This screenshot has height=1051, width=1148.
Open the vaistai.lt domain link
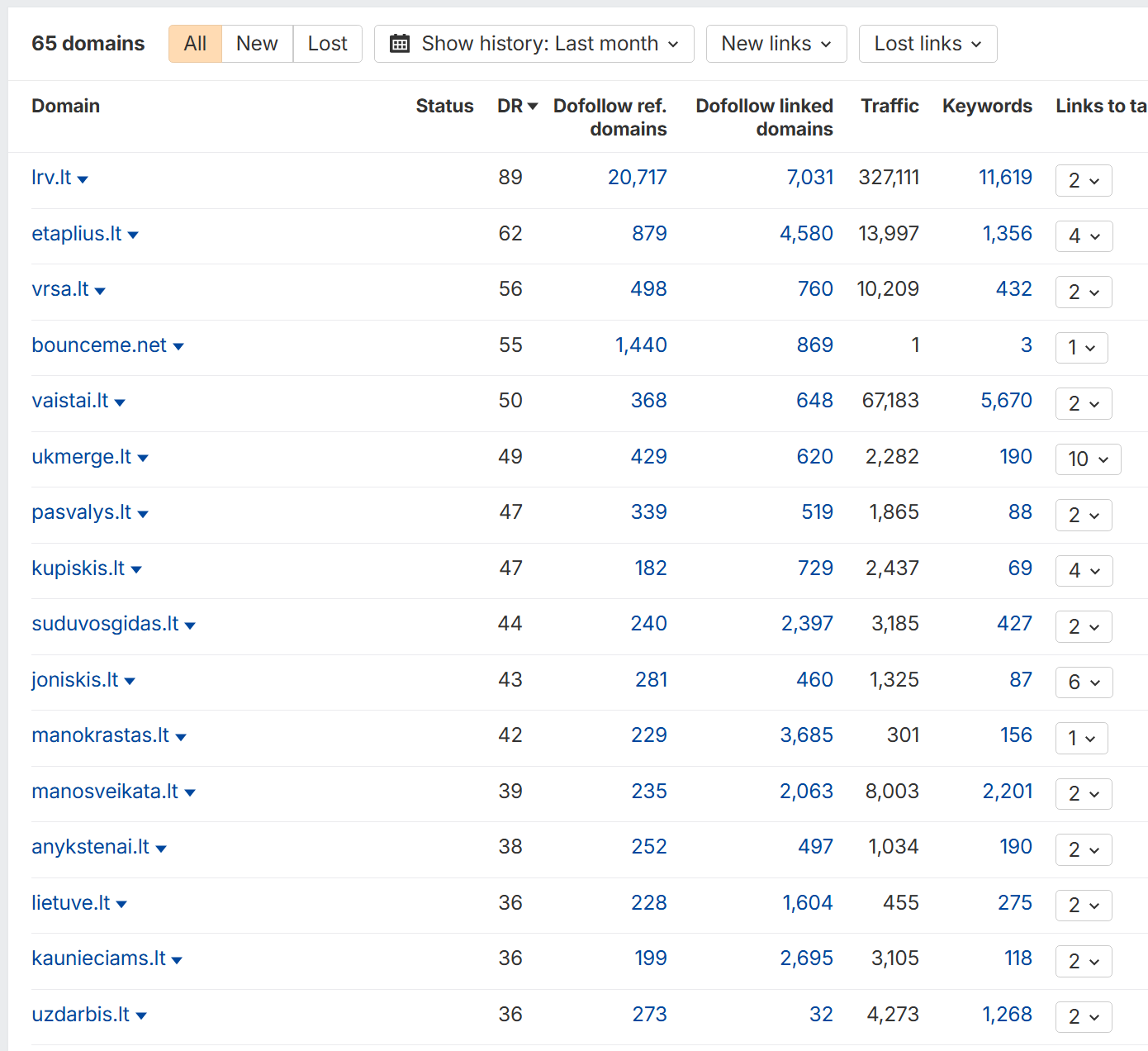(70, 401)
